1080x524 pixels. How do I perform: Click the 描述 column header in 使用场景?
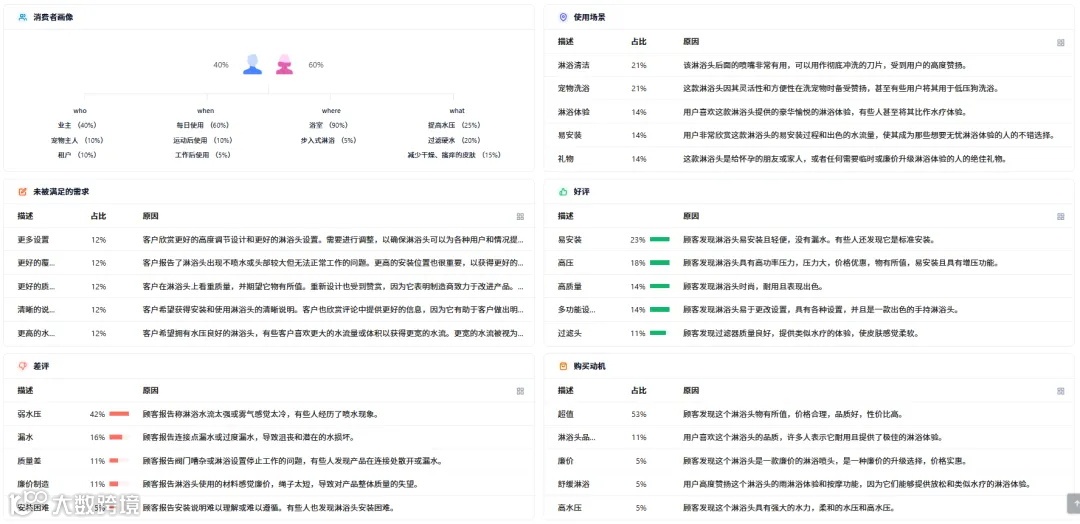coord(565,41)
